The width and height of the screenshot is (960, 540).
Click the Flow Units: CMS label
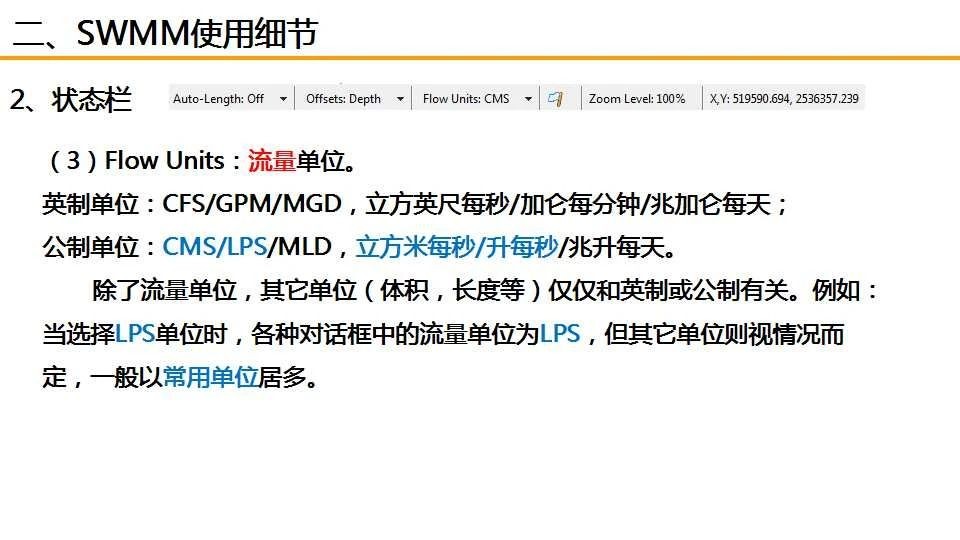[466, 99]
